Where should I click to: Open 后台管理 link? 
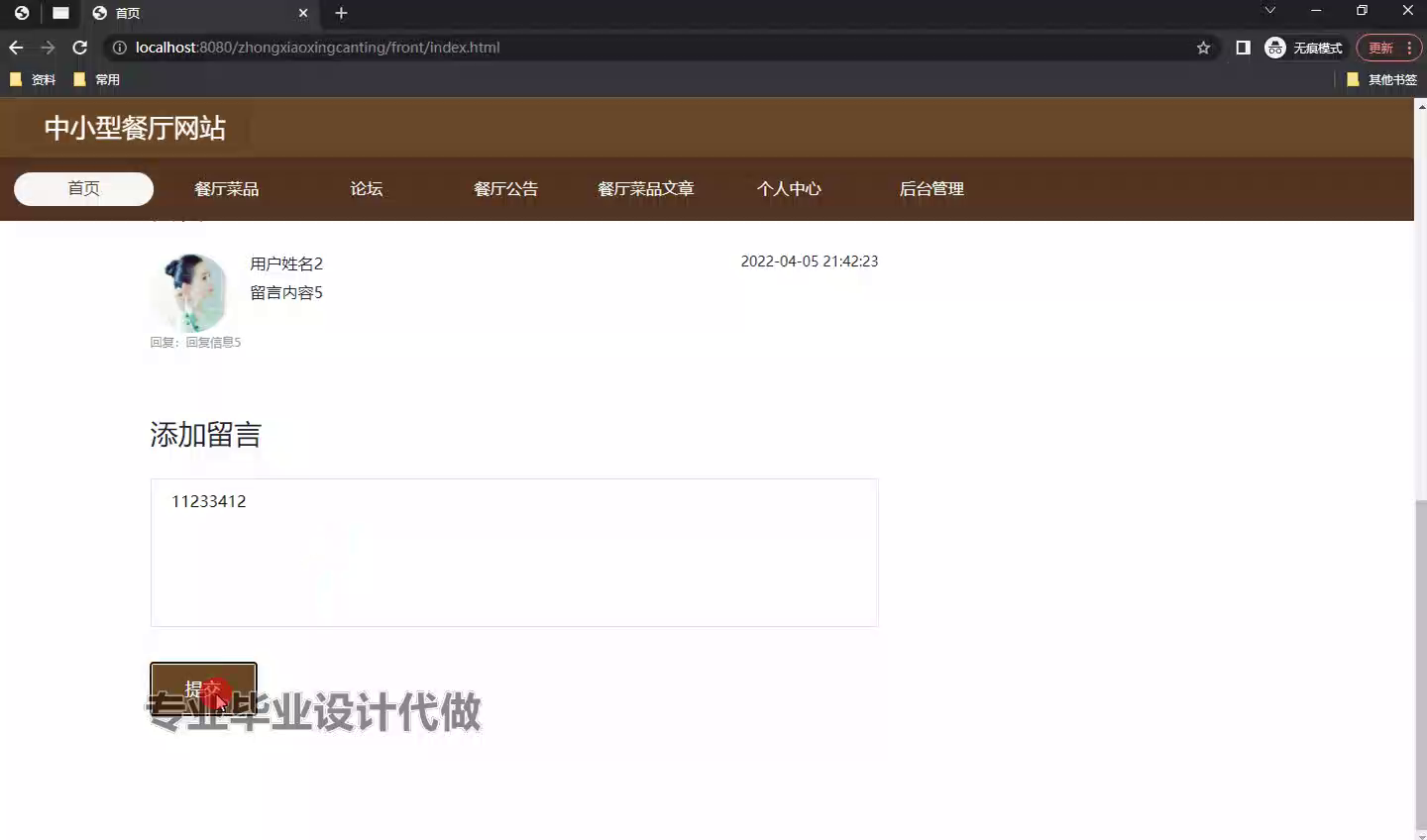click(931, 189)
